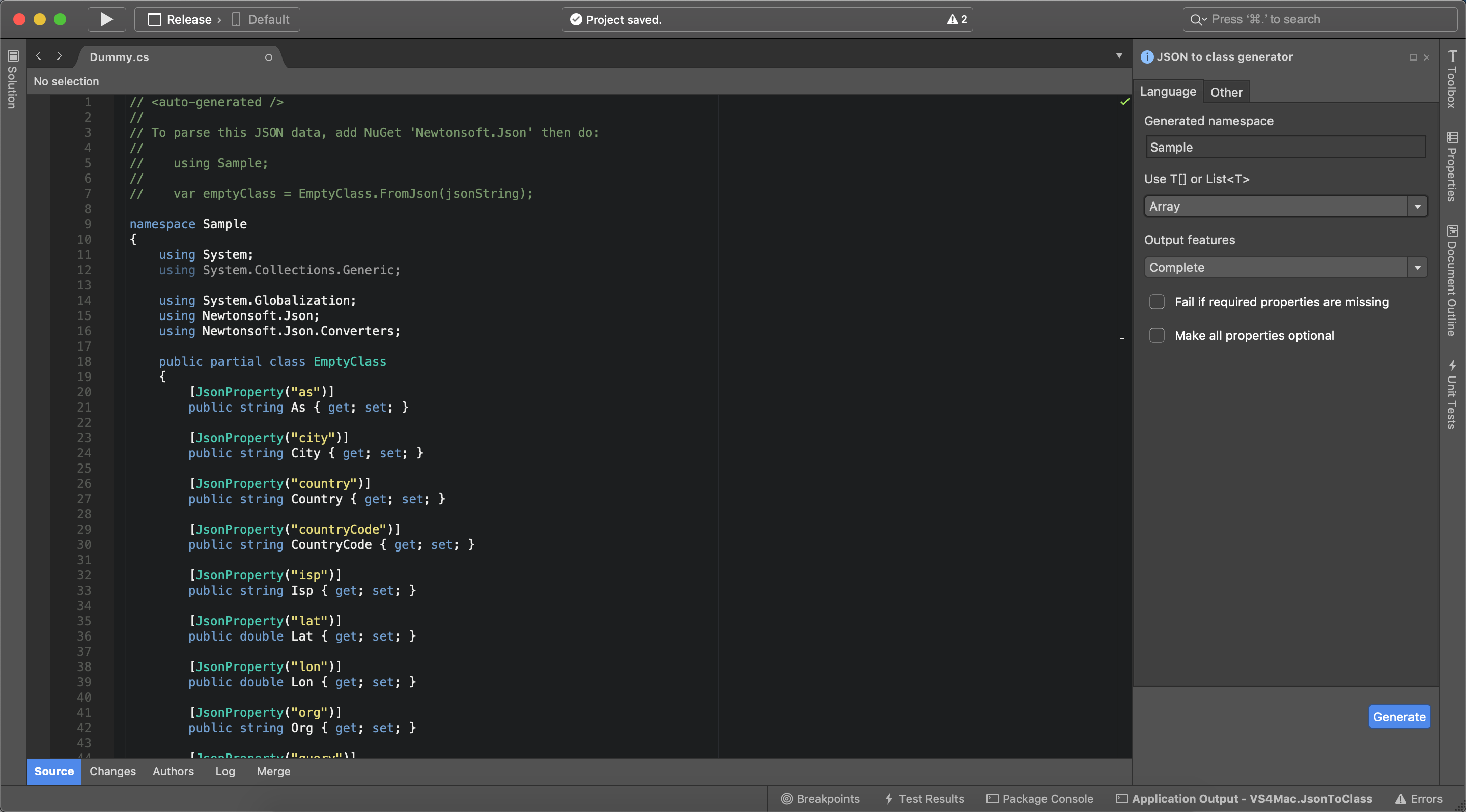
Task: Select the Release configuration selector
Action: [188, 19]
